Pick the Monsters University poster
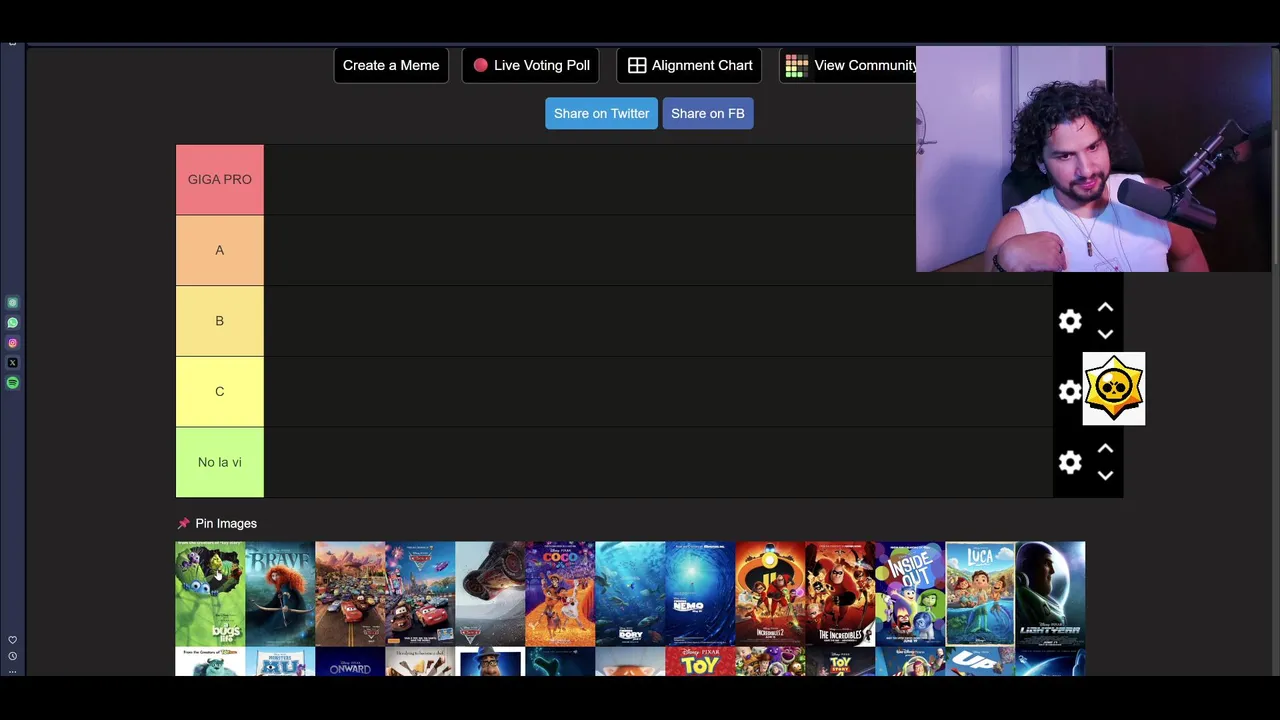Image resolution: width=1280 pixels, height=720 pixels. pyautogui.click(x=280, y=661)
